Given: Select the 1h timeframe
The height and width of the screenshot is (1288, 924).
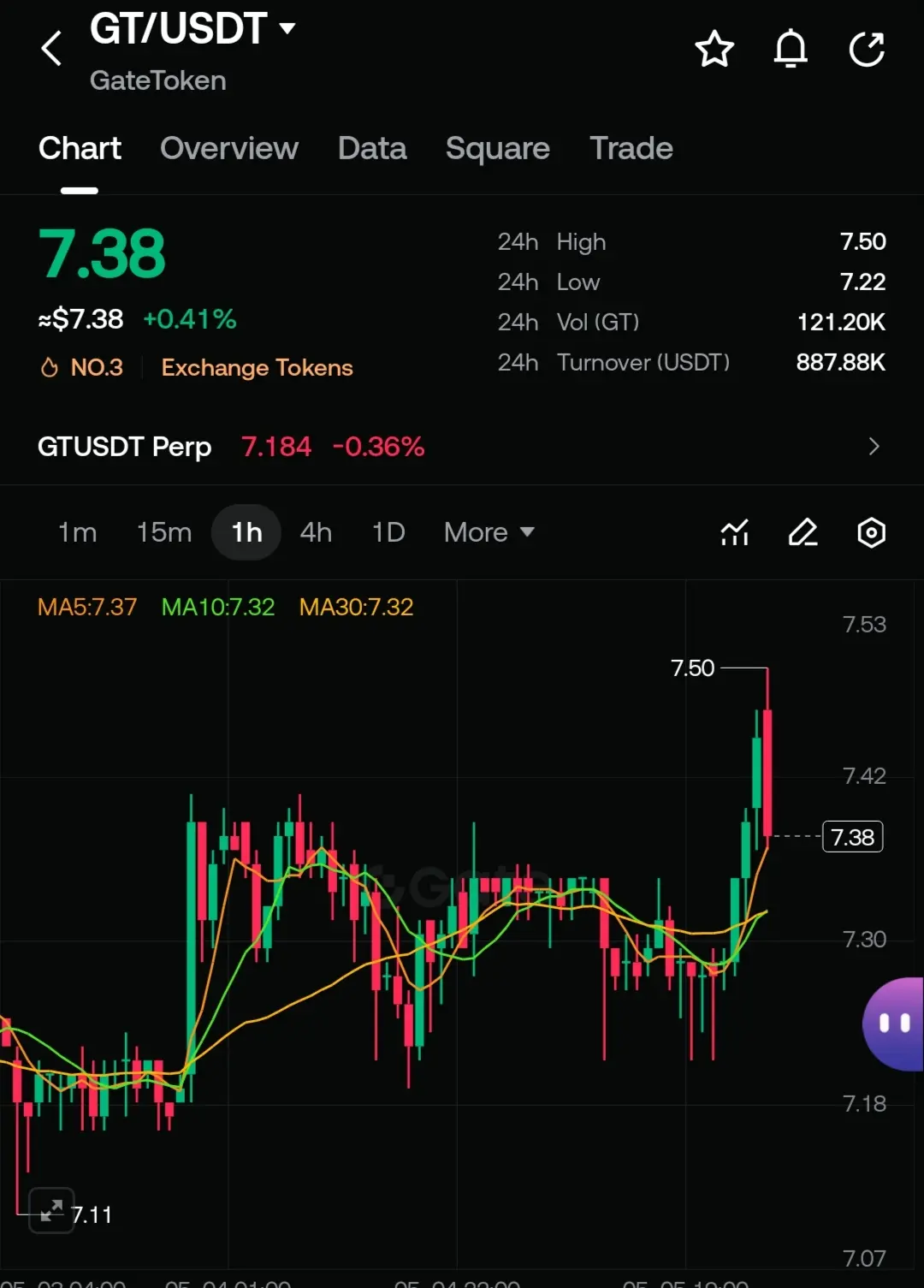Looking at the screenshot, I should coord(246,532).
